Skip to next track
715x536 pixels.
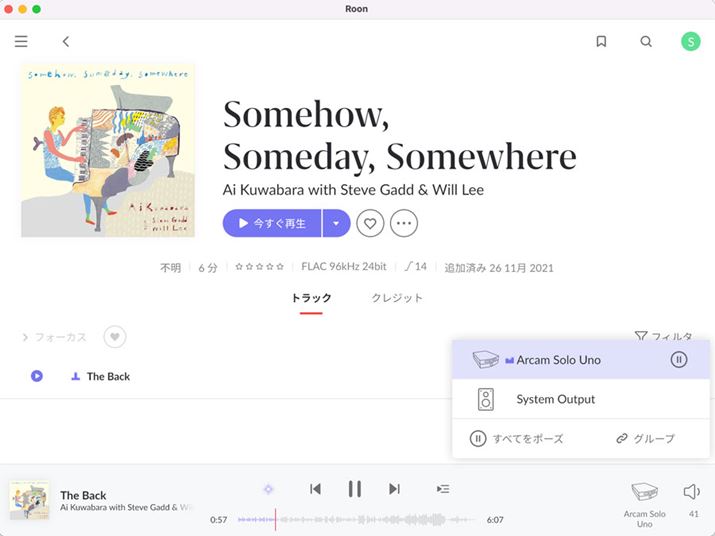coord(394,489)
